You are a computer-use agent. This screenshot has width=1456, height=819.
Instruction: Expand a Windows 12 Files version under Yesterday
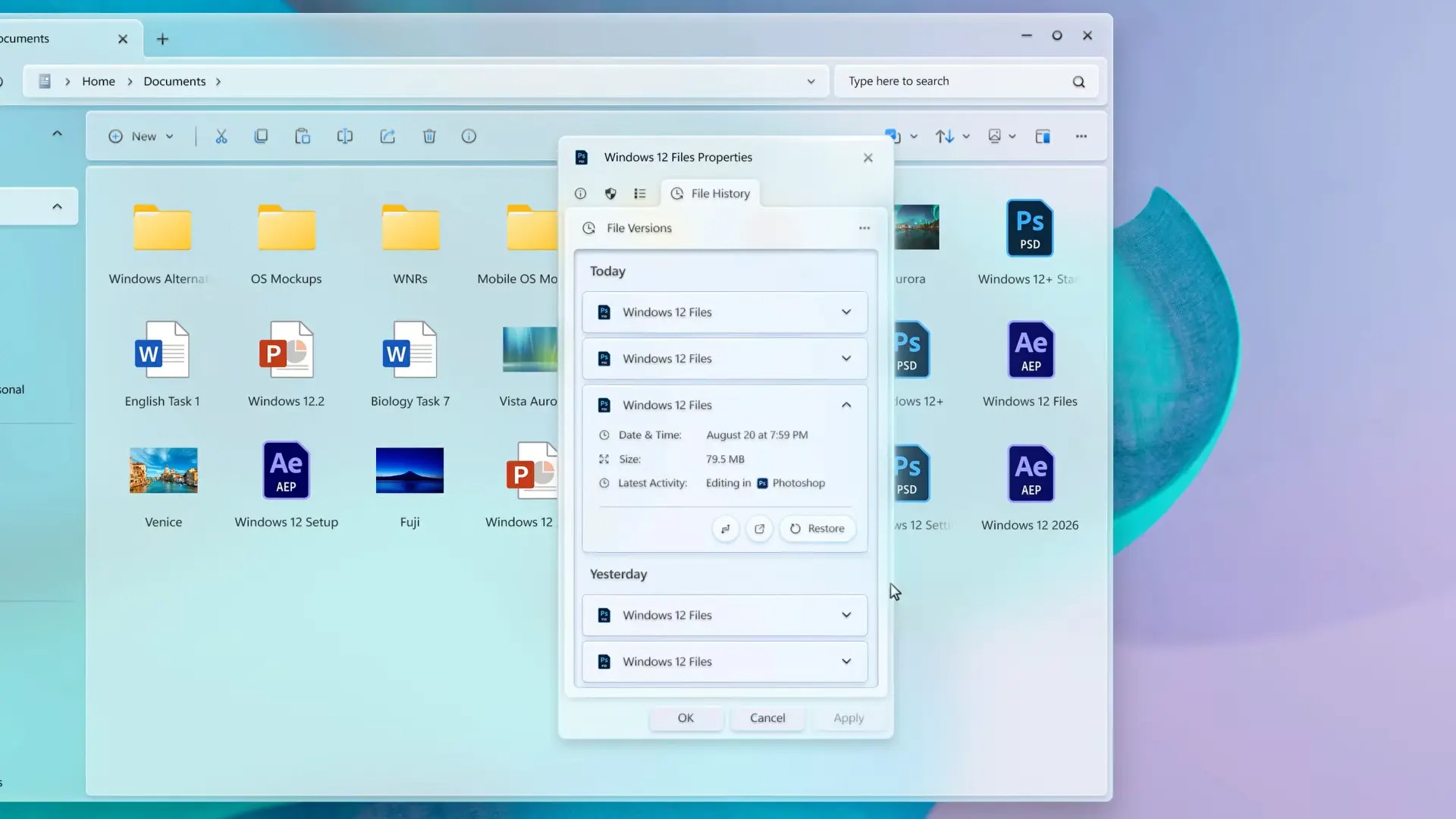(x=846, y=615)
